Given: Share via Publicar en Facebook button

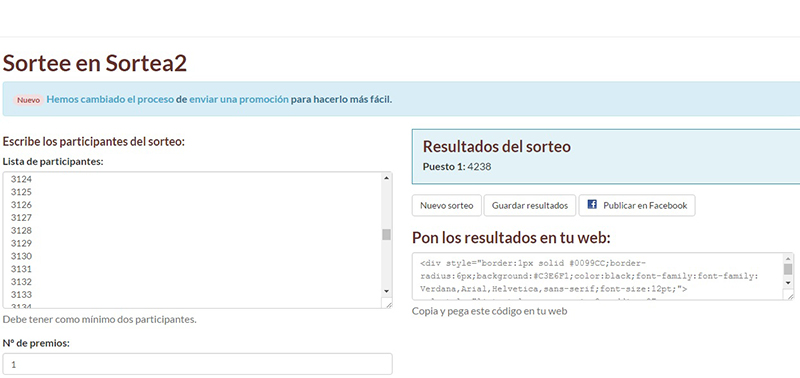Looking at the screenshot, I should coord(637,206).
